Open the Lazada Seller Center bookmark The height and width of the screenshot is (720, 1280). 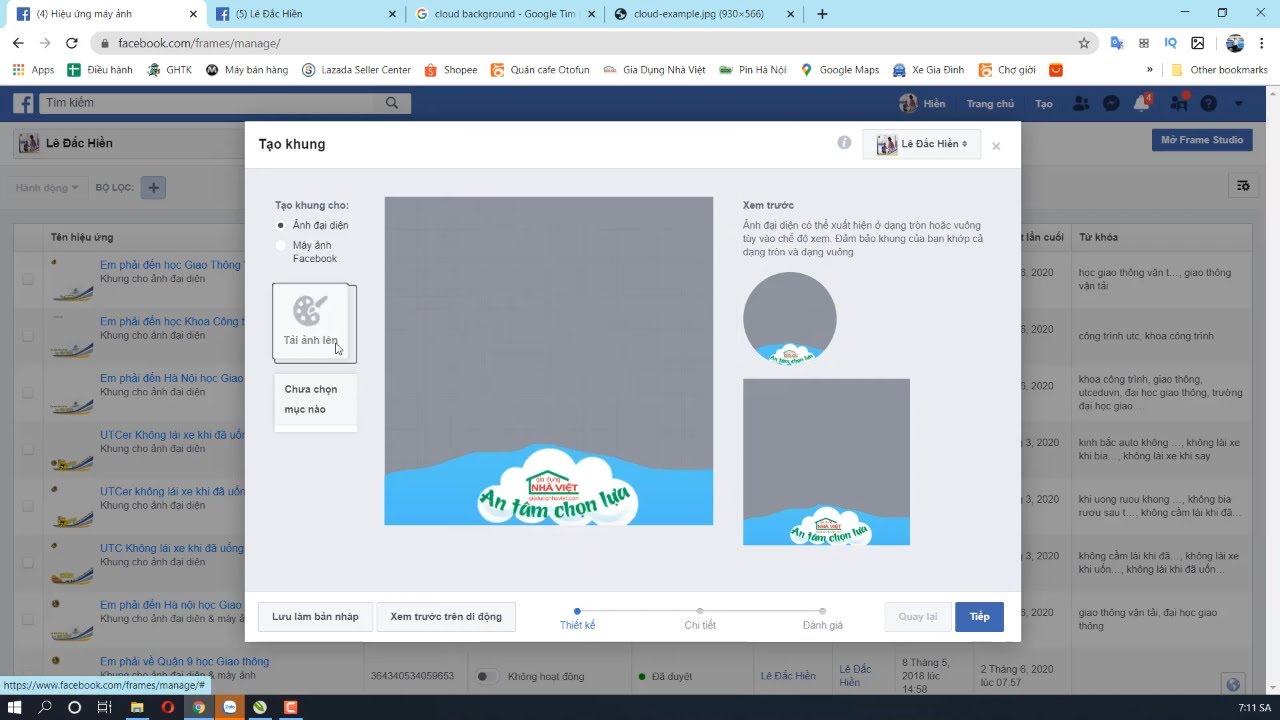357,70
